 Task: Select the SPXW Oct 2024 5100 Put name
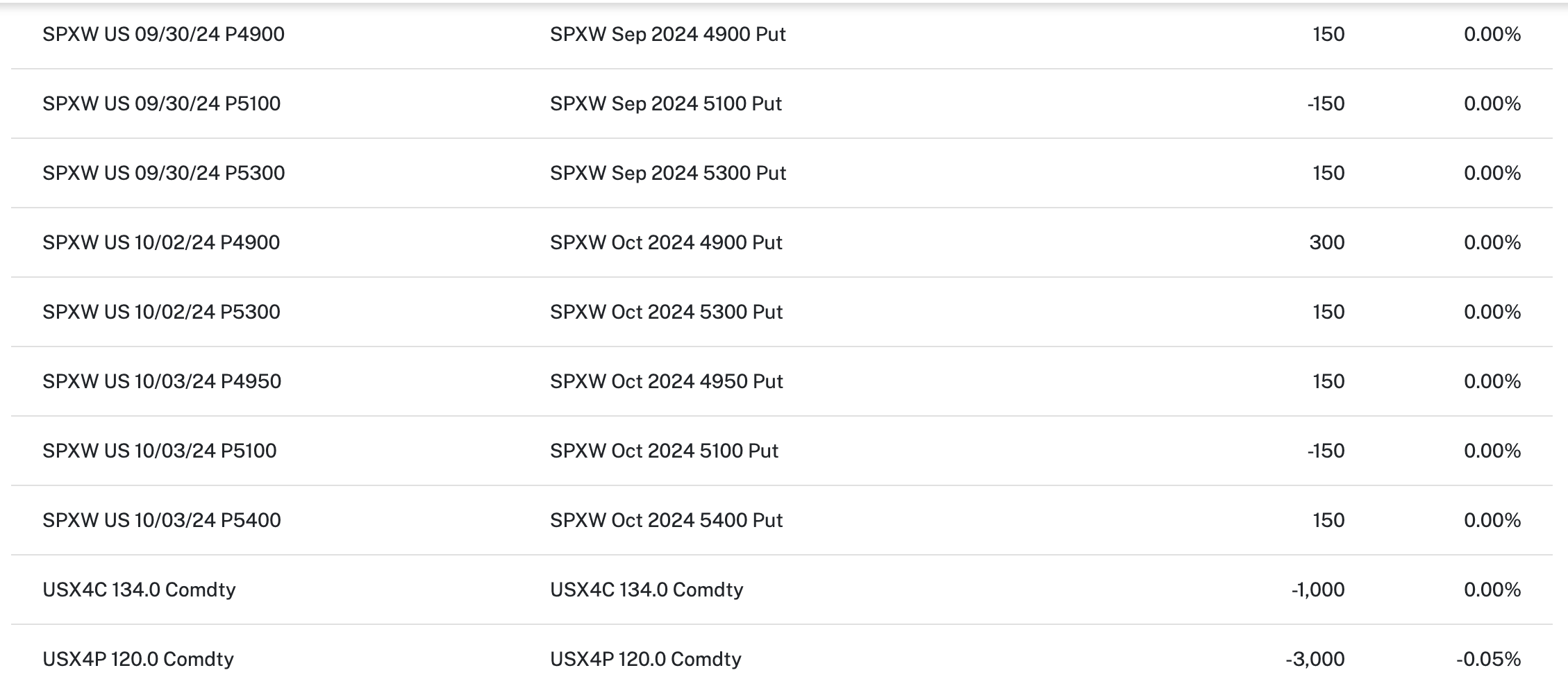pos(664,451)
